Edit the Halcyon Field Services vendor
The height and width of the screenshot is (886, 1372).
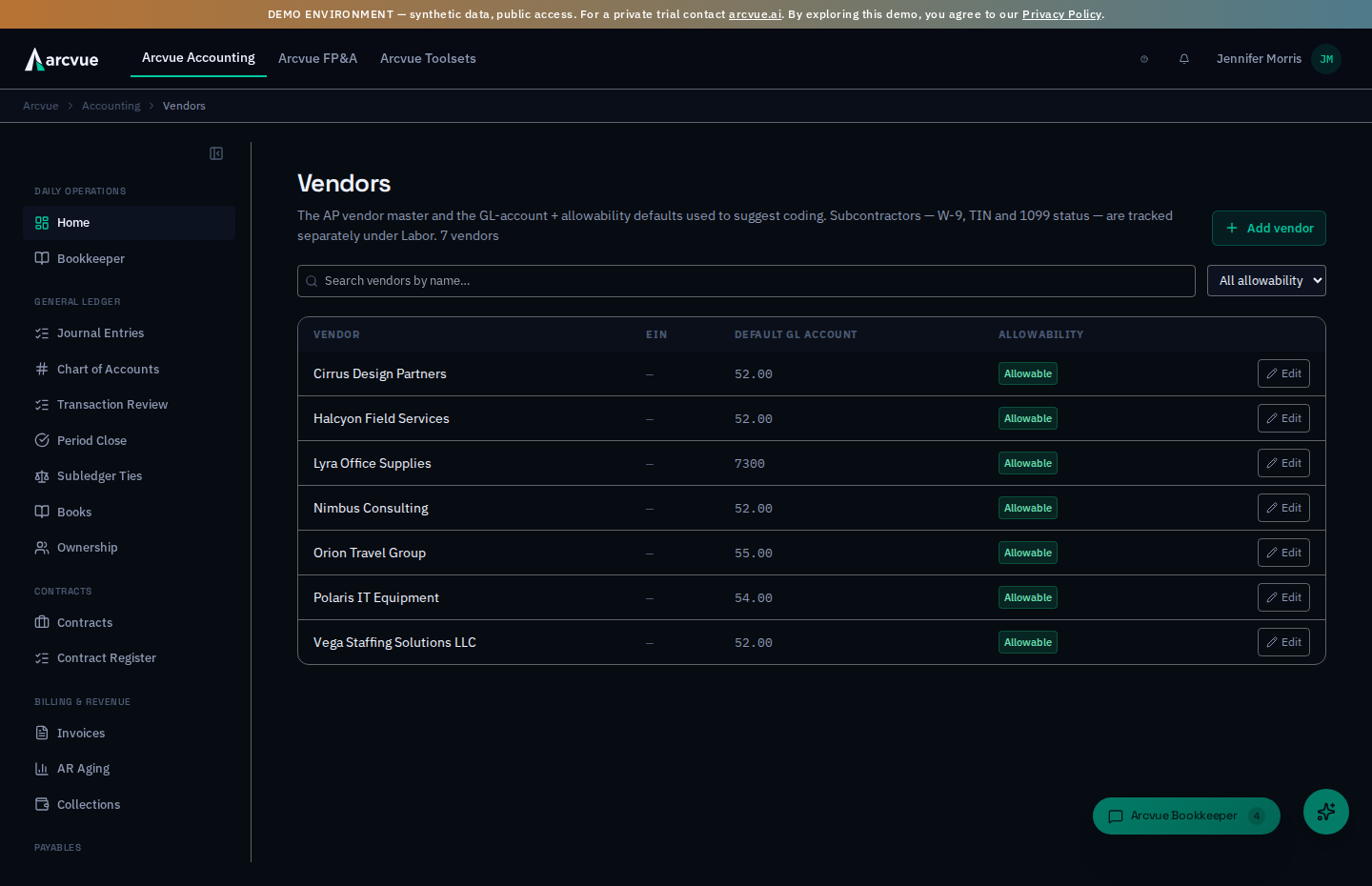pyautogui.click(x=1283, y=418)
